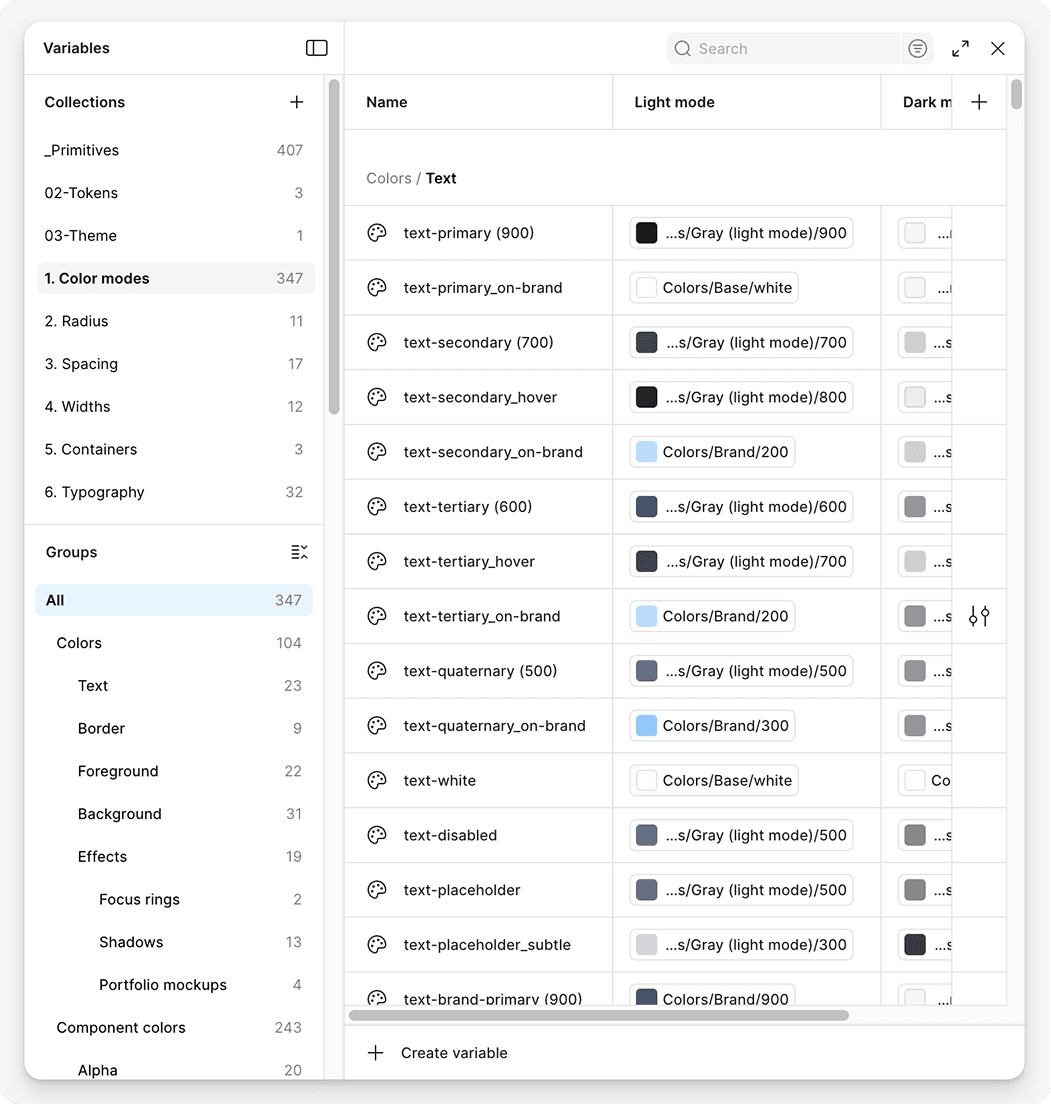Viewport: 1051px width, 1104px height.
Task: Open the search filter options icon
Action: coord(917,48)
